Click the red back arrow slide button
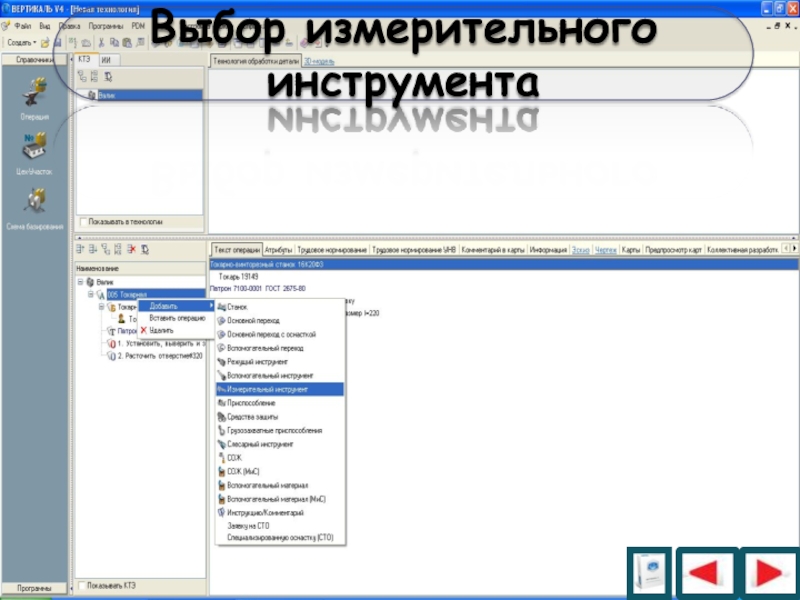 [x=707, y=572]
